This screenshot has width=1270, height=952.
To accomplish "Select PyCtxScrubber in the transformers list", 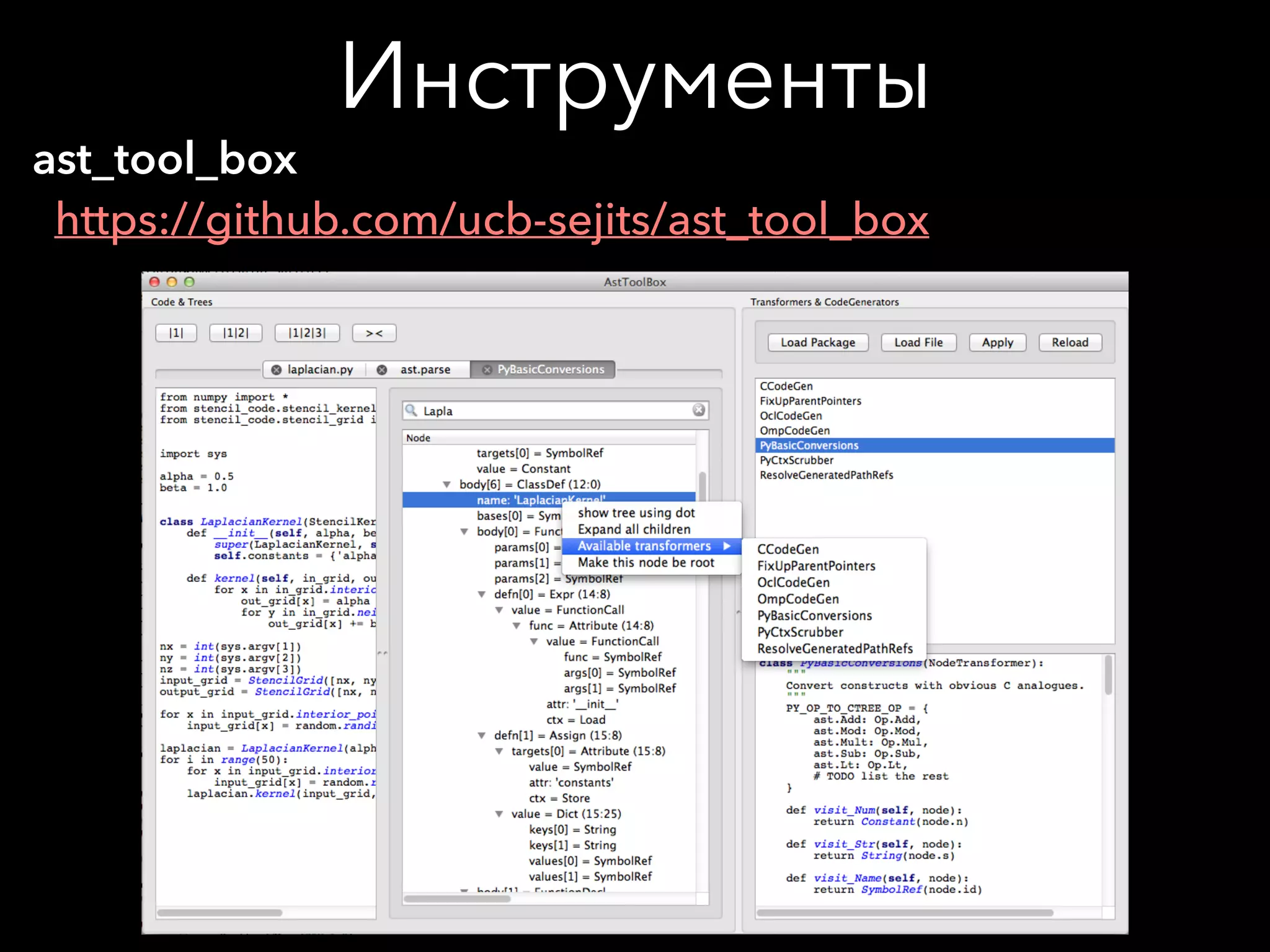I will (935, 461).
